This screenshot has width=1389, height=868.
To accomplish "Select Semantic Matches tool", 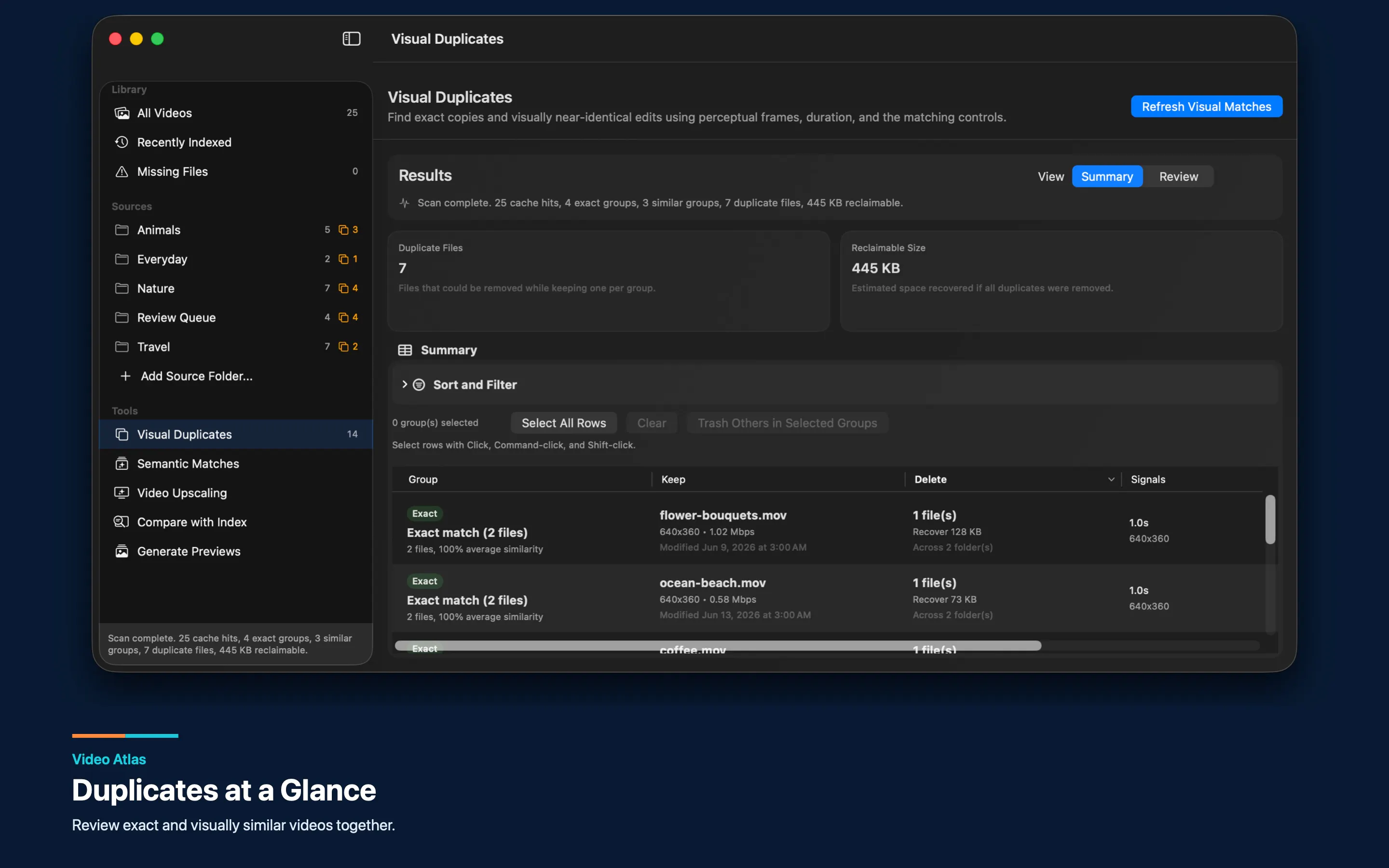I will coord(236,463).
